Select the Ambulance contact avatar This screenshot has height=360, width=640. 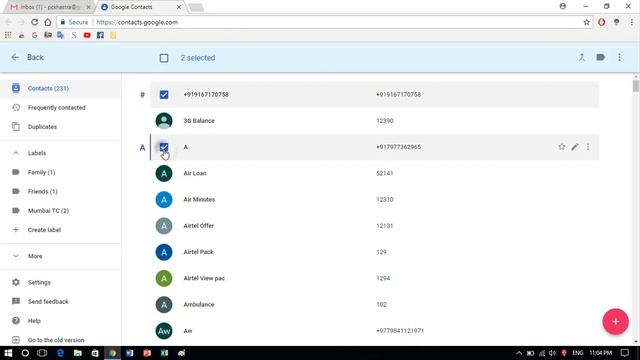164,304
